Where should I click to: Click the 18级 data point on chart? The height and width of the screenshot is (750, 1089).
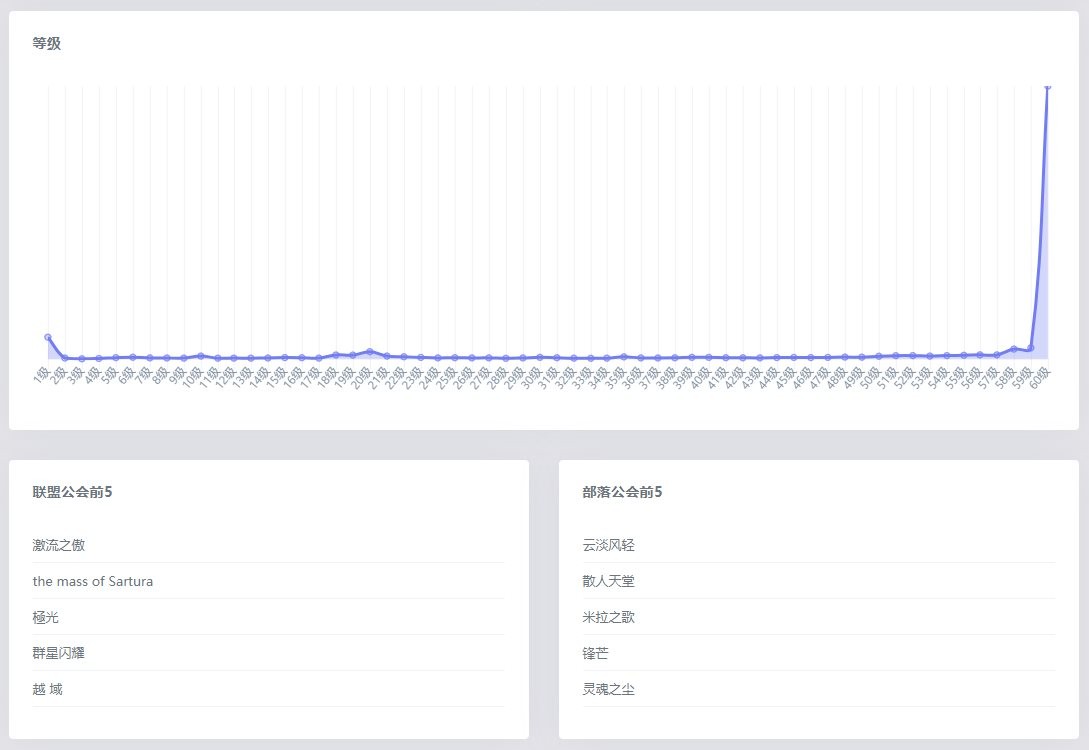coord(335,355)
